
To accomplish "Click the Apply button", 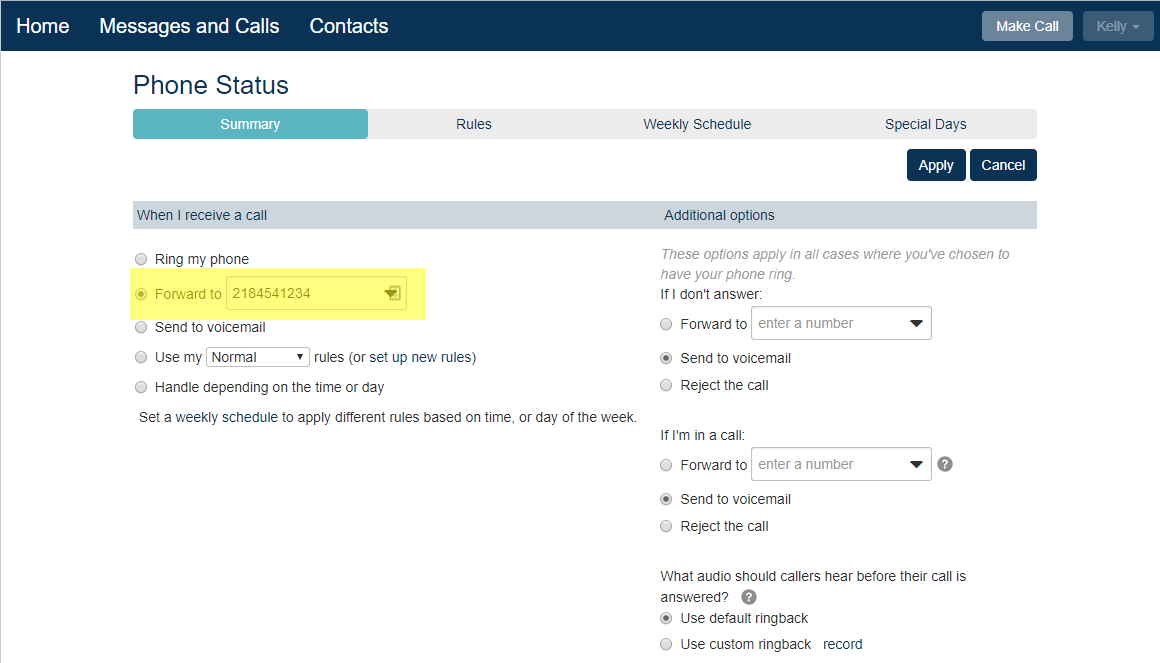I will click(935, 165).
